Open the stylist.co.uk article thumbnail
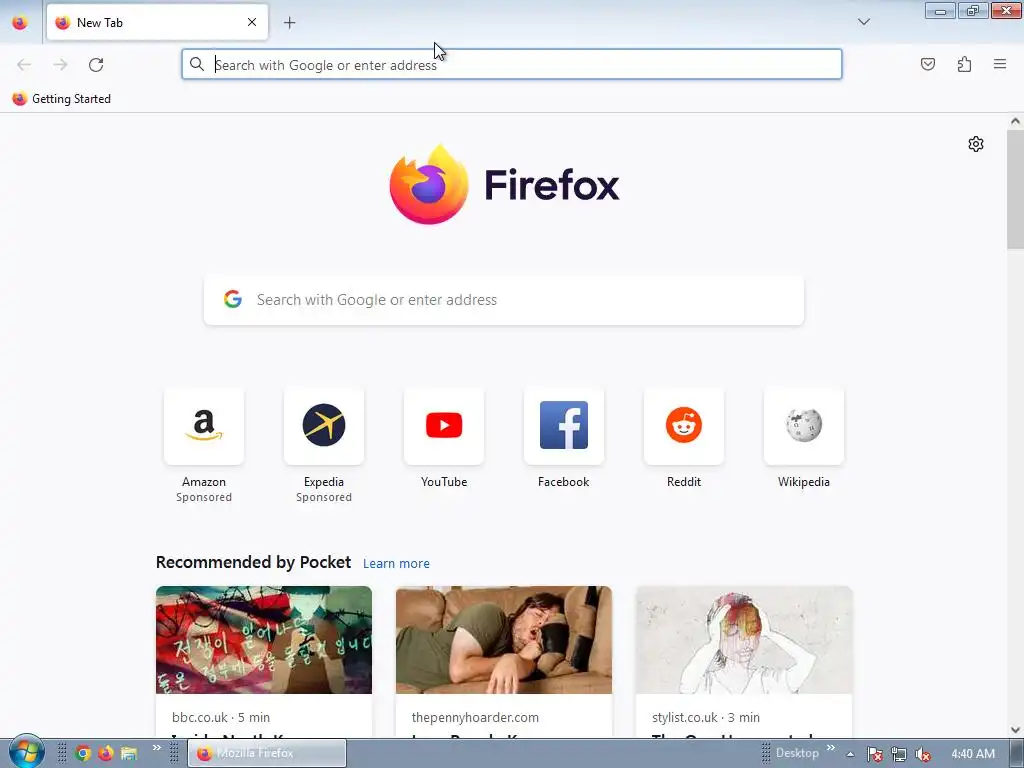Viewport: 1024px width, 768px height. pos(744,640)
